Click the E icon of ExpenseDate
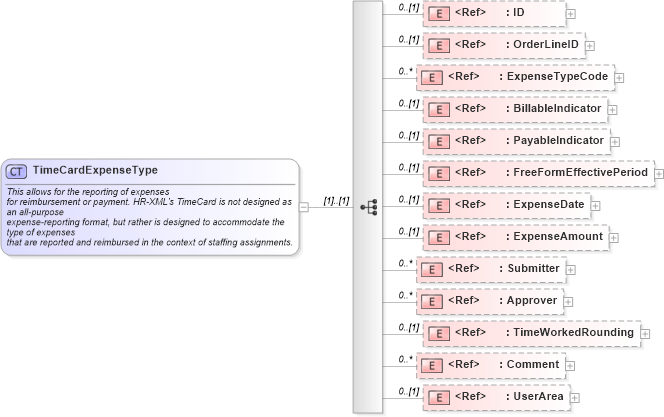The width and height of the screenshot is (664, 417). [x=439, y=206]
